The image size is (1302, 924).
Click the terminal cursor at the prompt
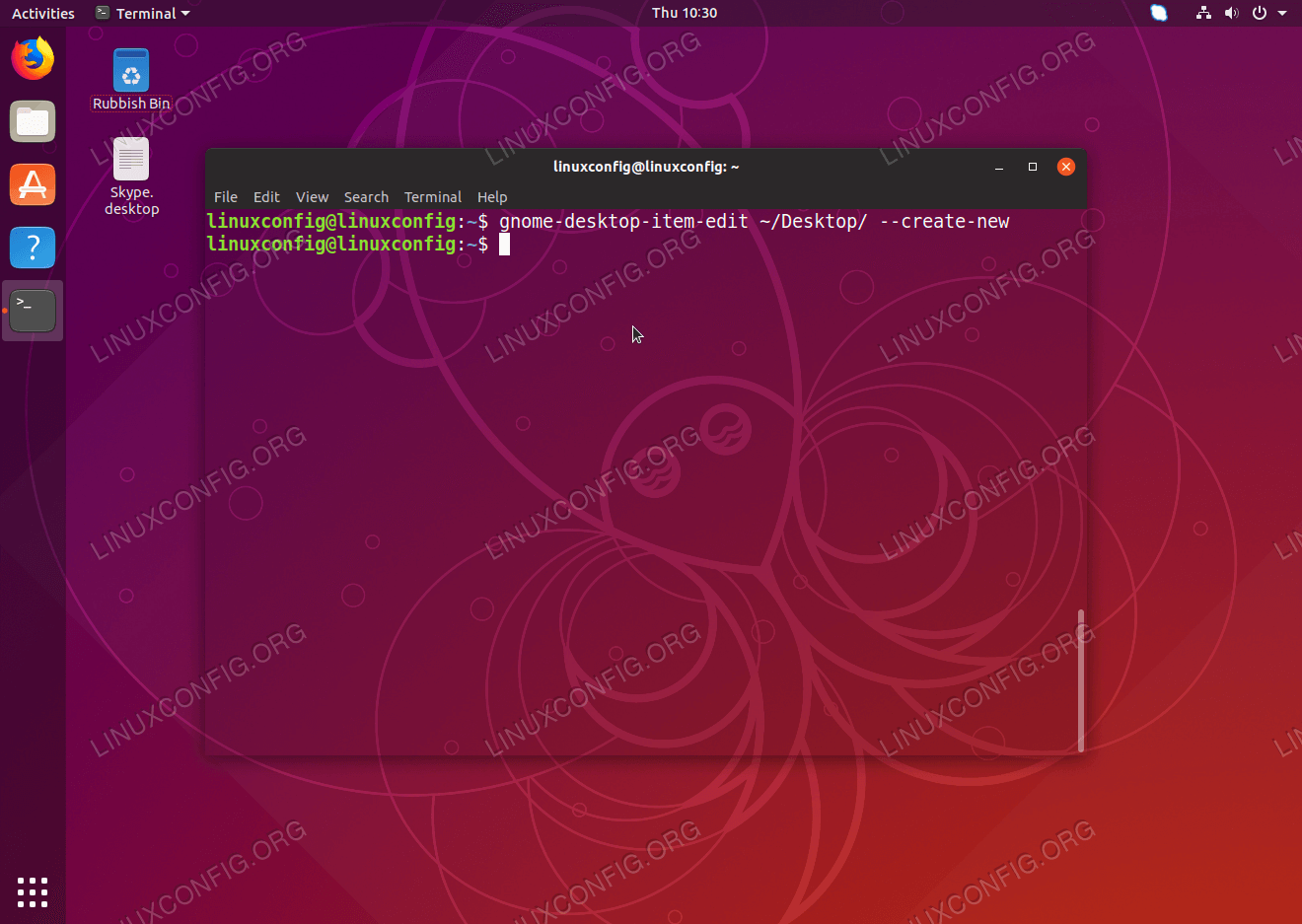pos(504,245)
